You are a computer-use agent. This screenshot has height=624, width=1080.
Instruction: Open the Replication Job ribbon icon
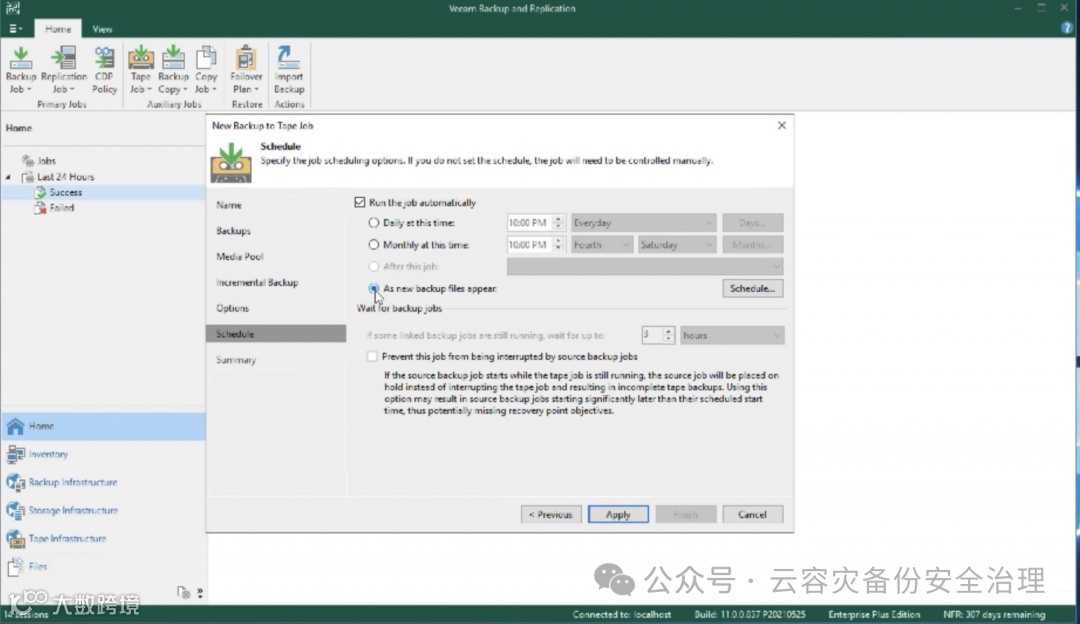coord(63,70)
